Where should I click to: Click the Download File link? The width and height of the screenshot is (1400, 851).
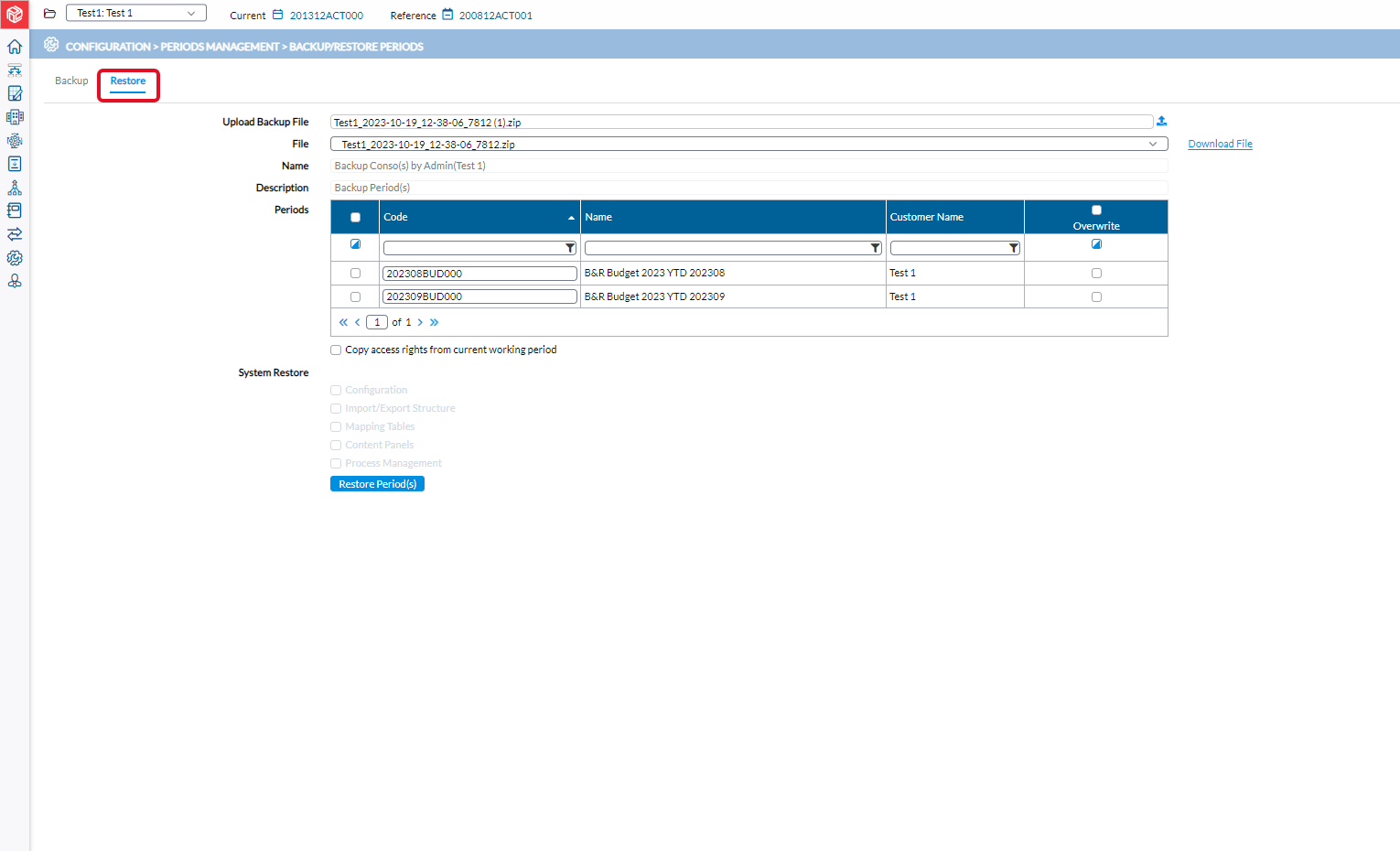1220,144
